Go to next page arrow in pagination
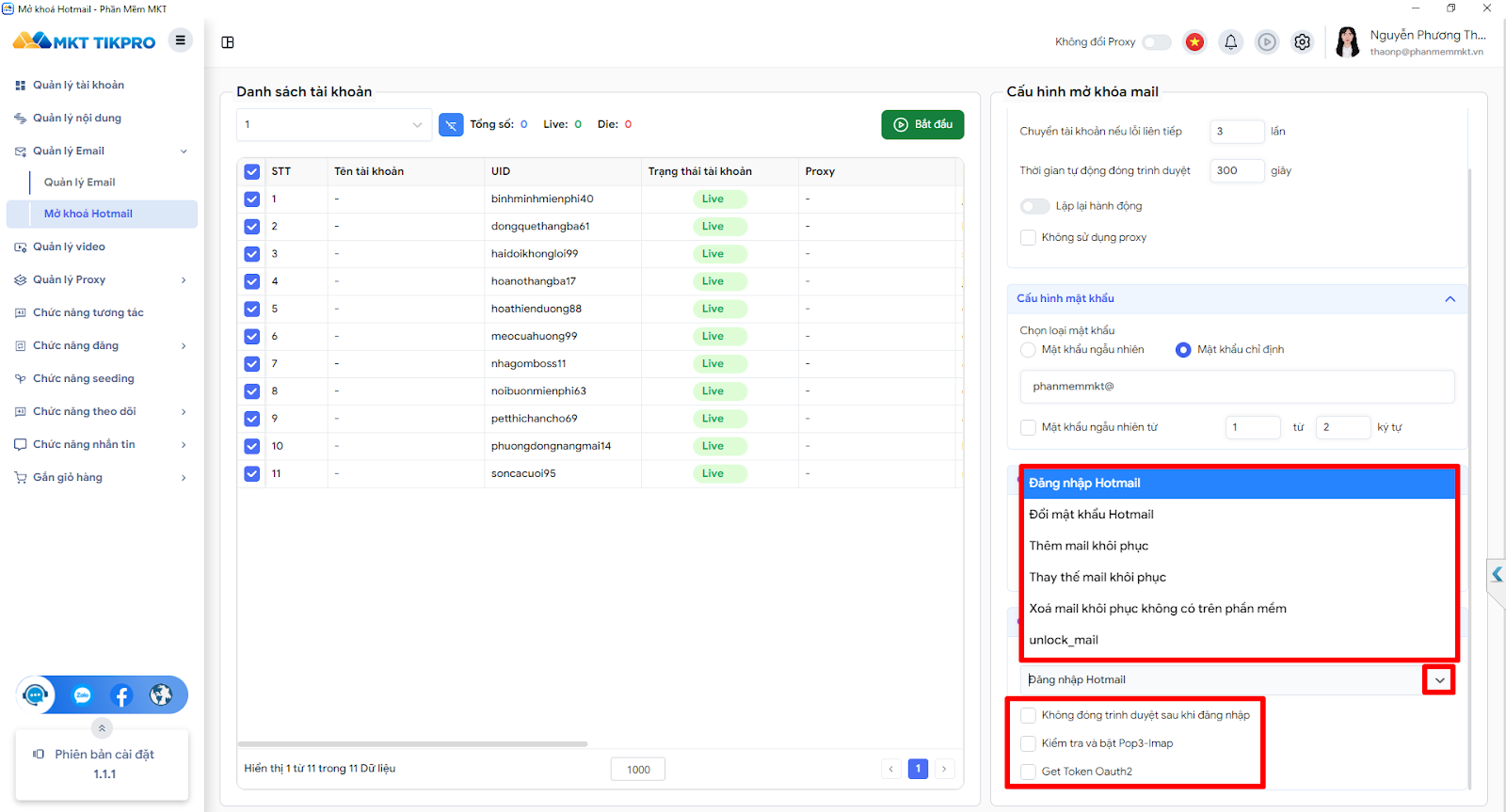Screen dimensions: 1506x812 pyautogui.click(x=944, y=769)
